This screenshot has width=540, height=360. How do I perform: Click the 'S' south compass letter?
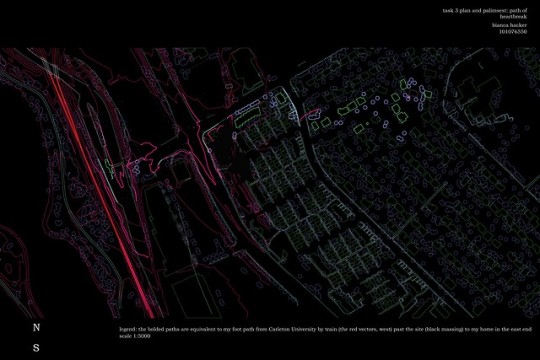pyautogui.click(x=36, y=348)
